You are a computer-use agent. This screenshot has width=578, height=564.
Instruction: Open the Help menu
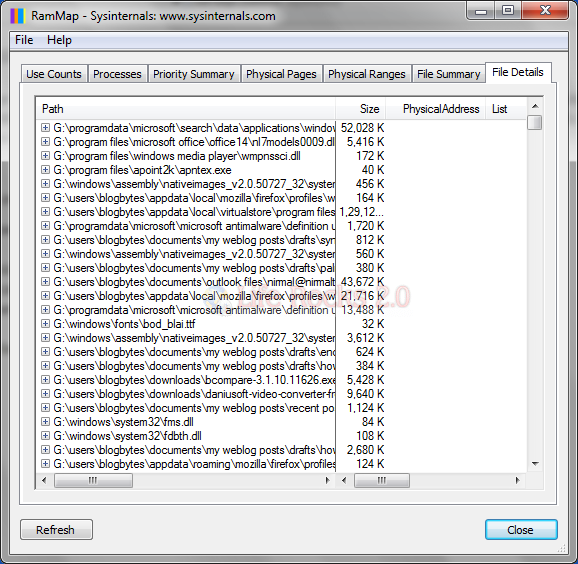[x=59, y=40]
